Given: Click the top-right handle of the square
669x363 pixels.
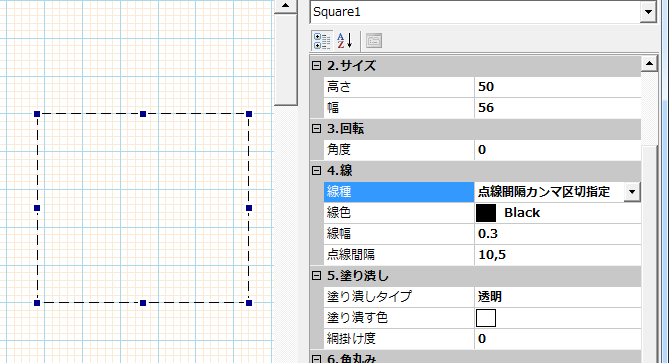Looking at the screenshot, I should (249, 114).
